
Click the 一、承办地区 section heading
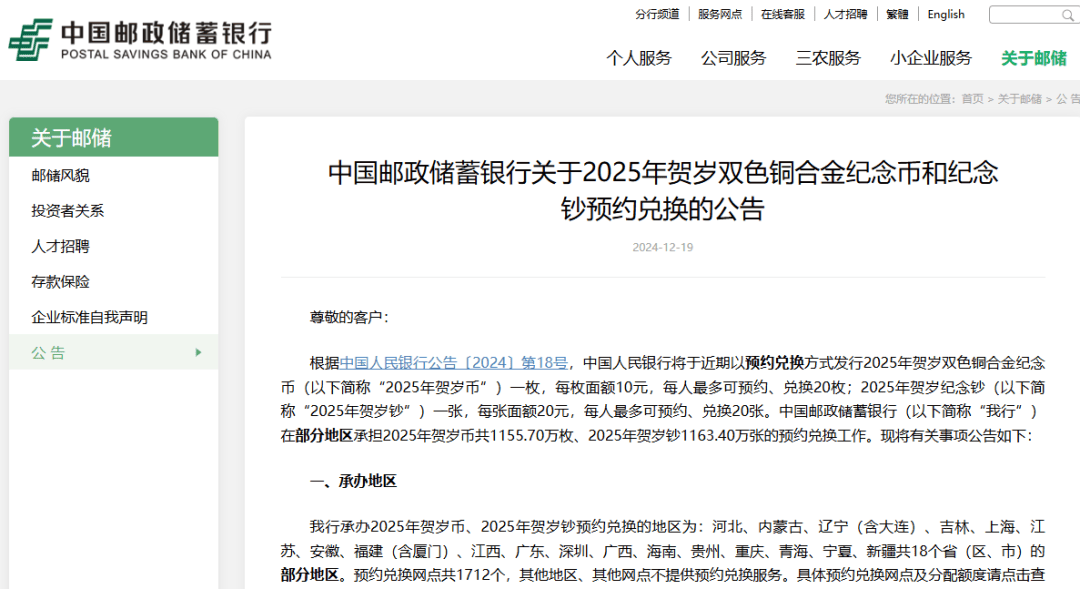pyautogui.click(x=353, y=482)
